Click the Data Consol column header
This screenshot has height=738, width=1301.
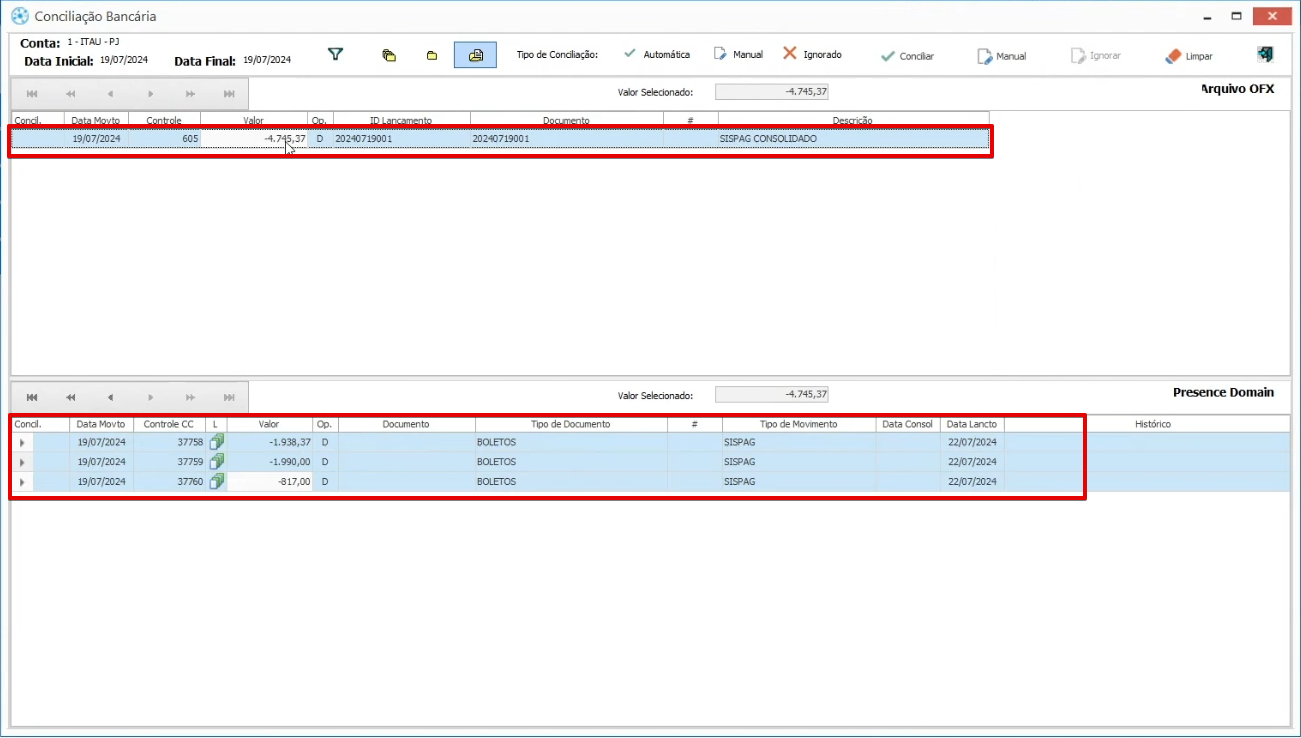pos(907,424)
